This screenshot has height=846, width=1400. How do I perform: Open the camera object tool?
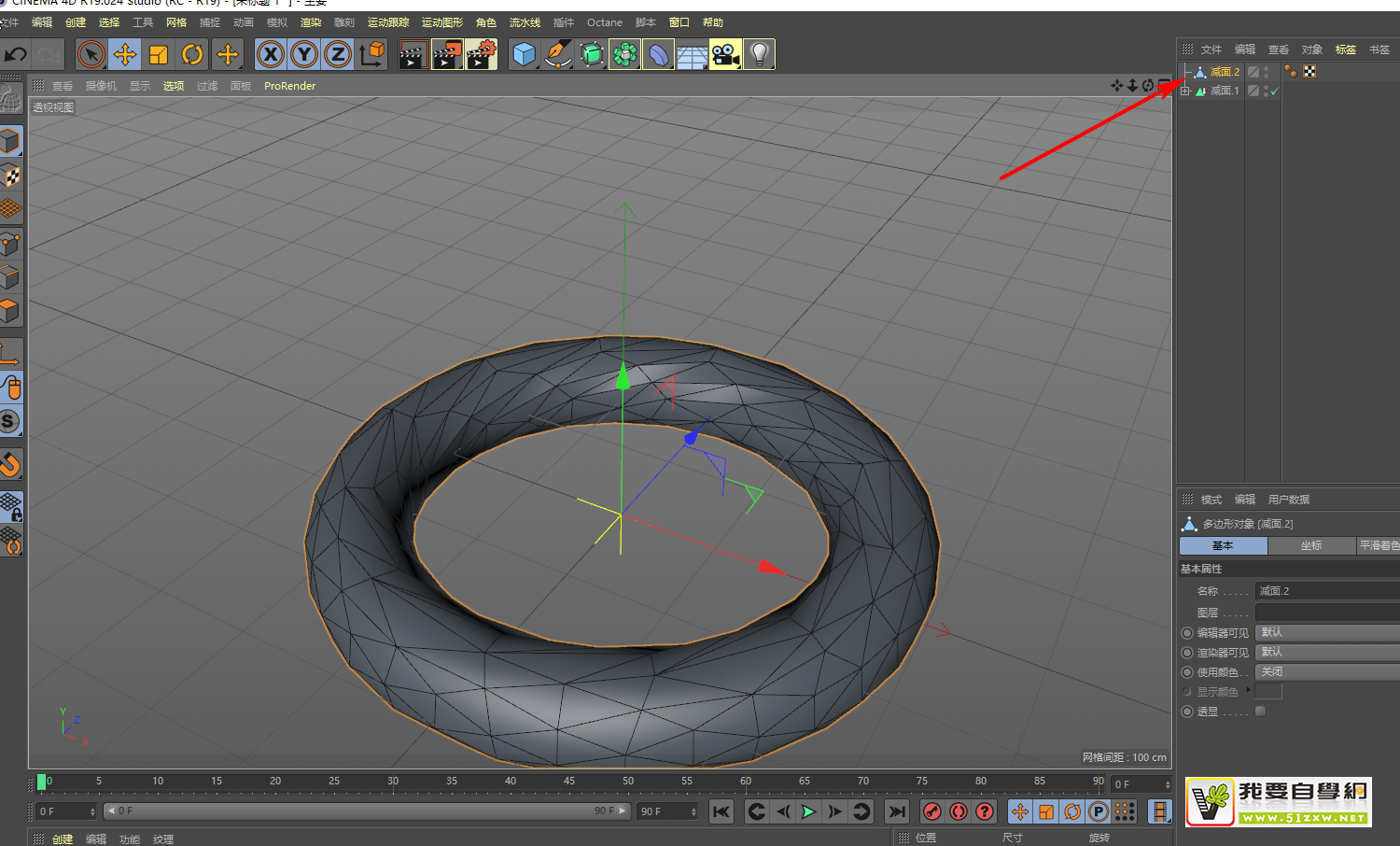click(x=725, y=55)
